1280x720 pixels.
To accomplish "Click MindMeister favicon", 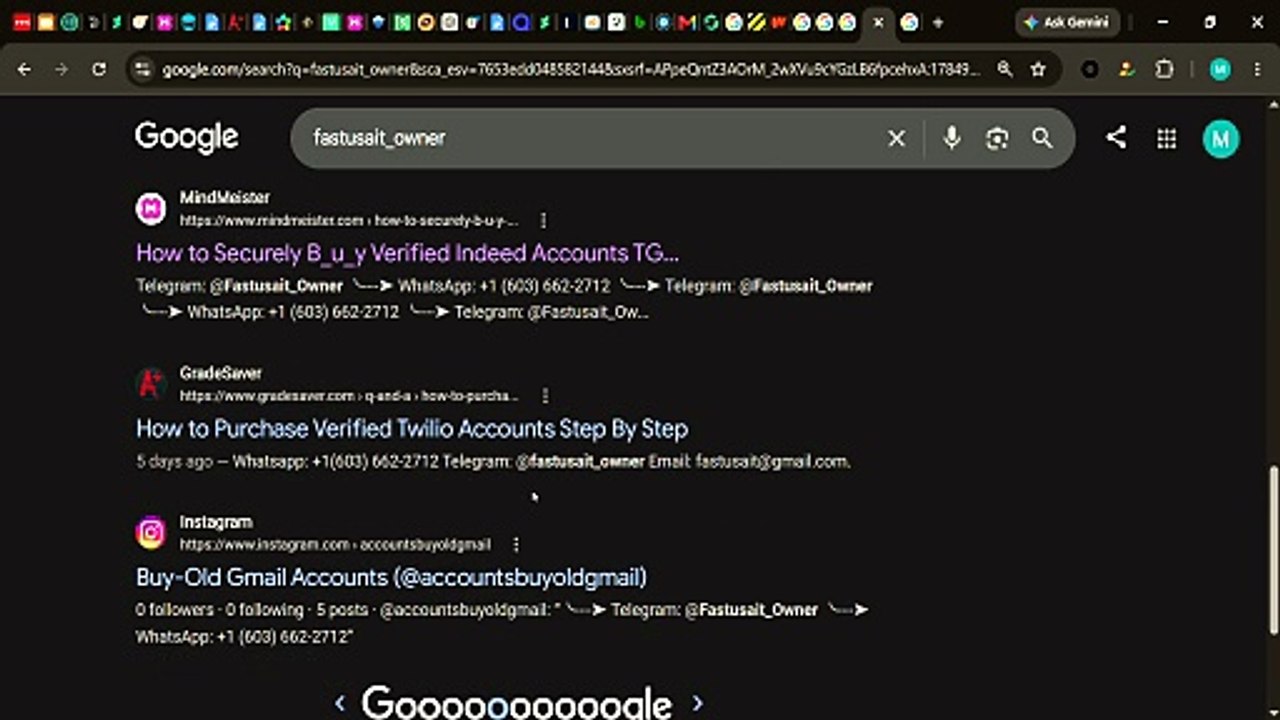I will click(x=151, y=208).
